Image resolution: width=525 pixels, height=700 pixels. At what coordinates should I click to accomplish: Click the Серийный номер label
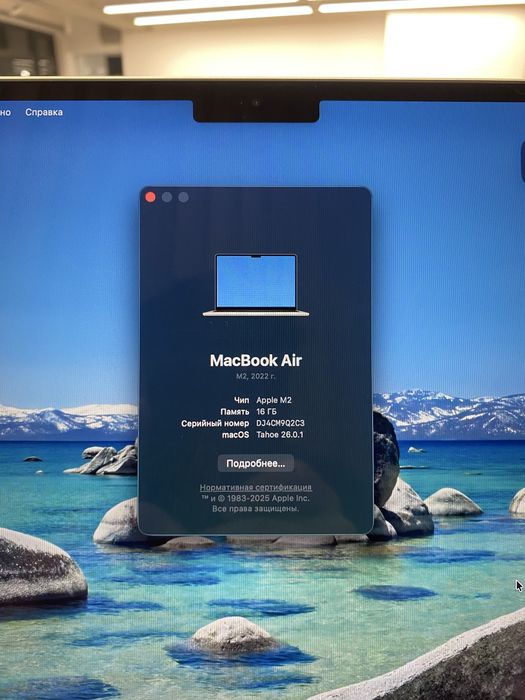[215, 423]
